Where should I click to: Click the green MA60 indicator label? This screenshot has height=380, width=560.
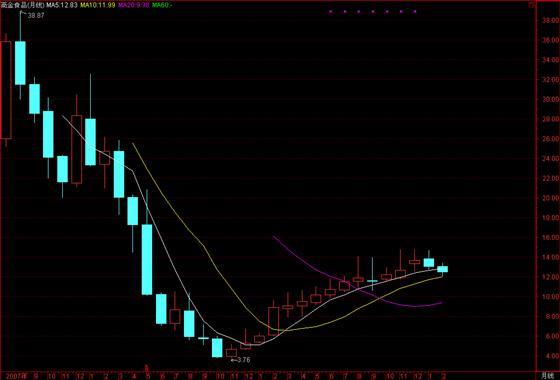tap(162, 5)
